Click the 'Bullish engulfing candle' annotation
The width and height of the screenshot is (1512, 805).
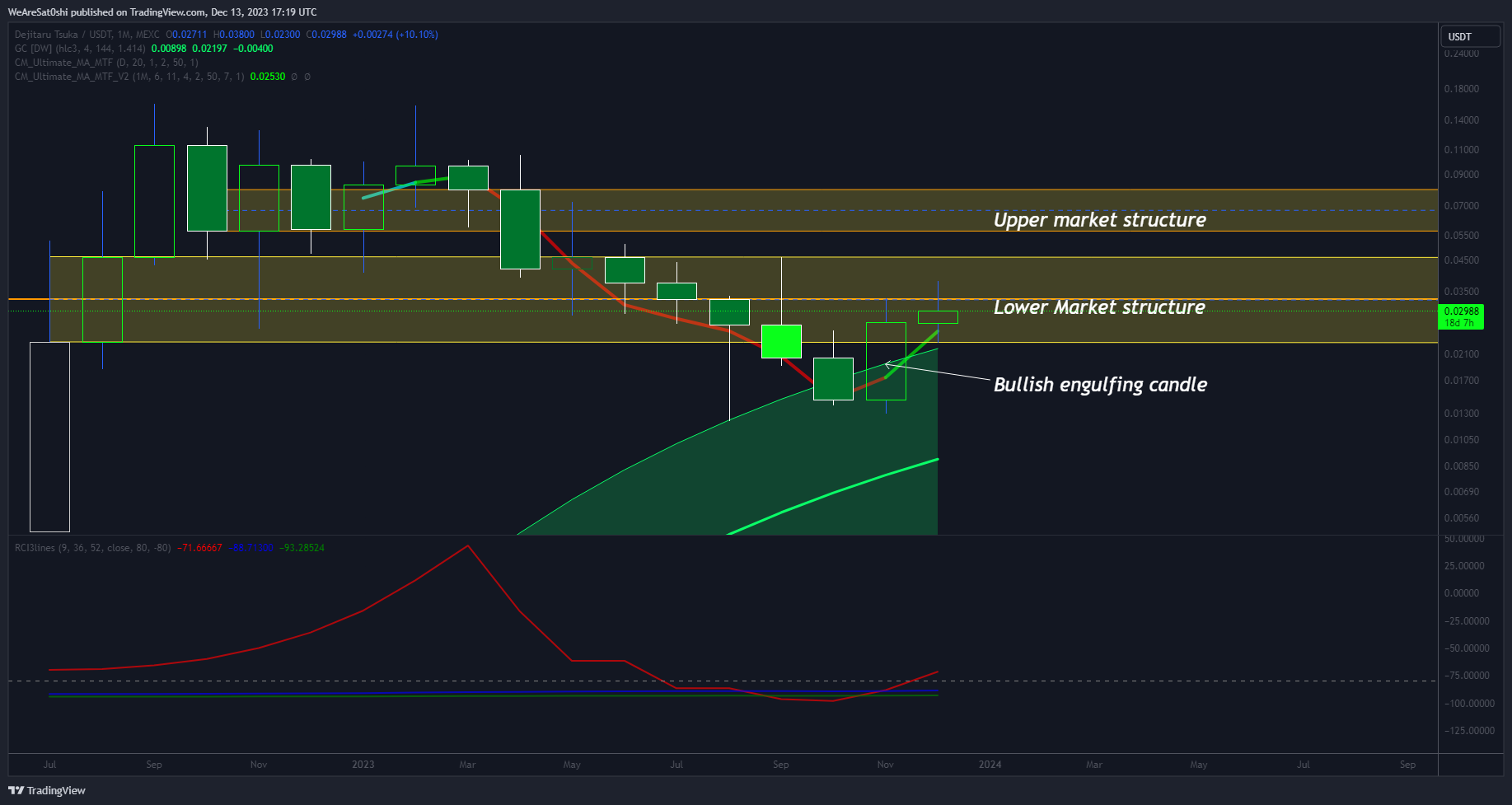1101,385
